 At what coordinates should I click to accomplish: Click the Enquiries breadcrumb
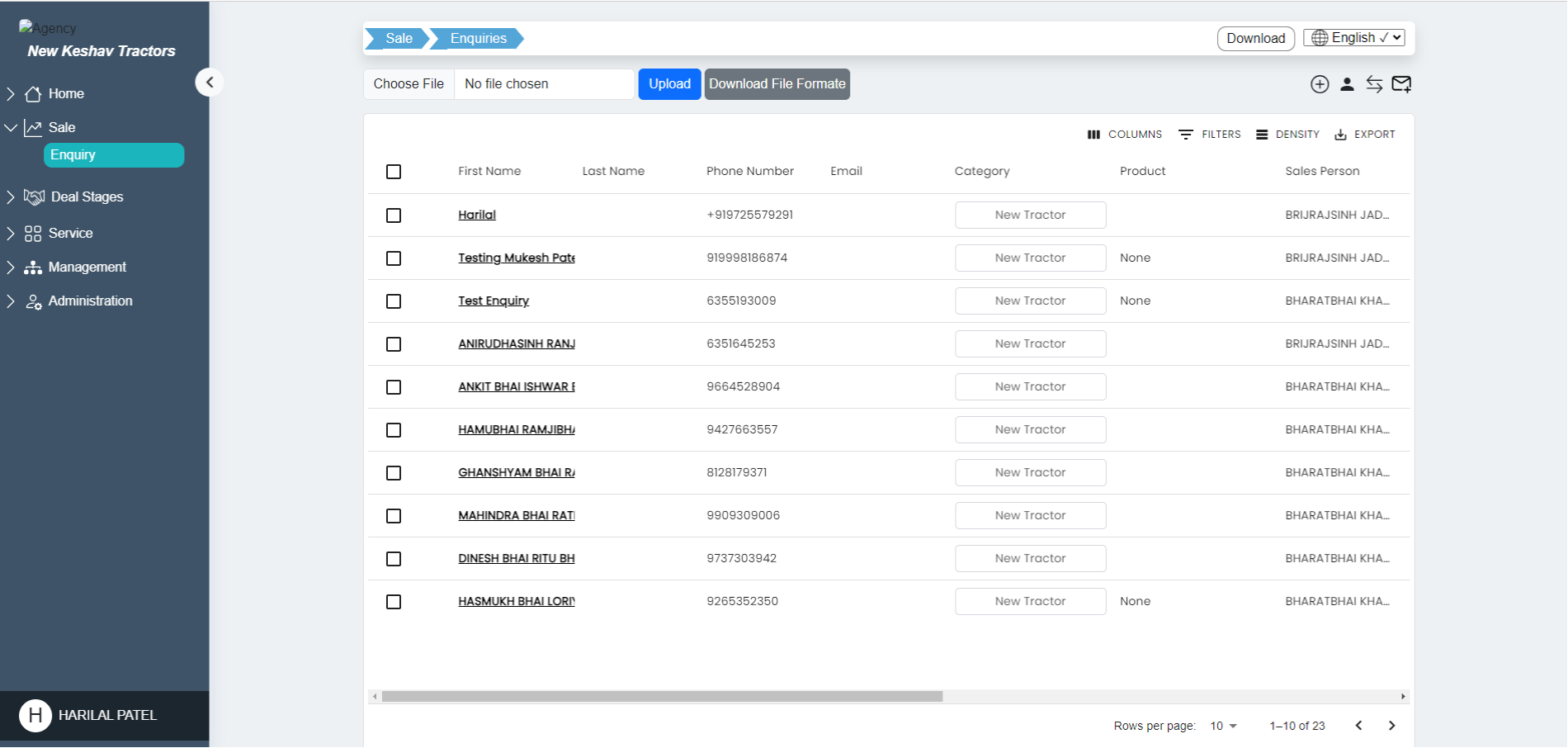pyautogui.click(x=477, y=38)
